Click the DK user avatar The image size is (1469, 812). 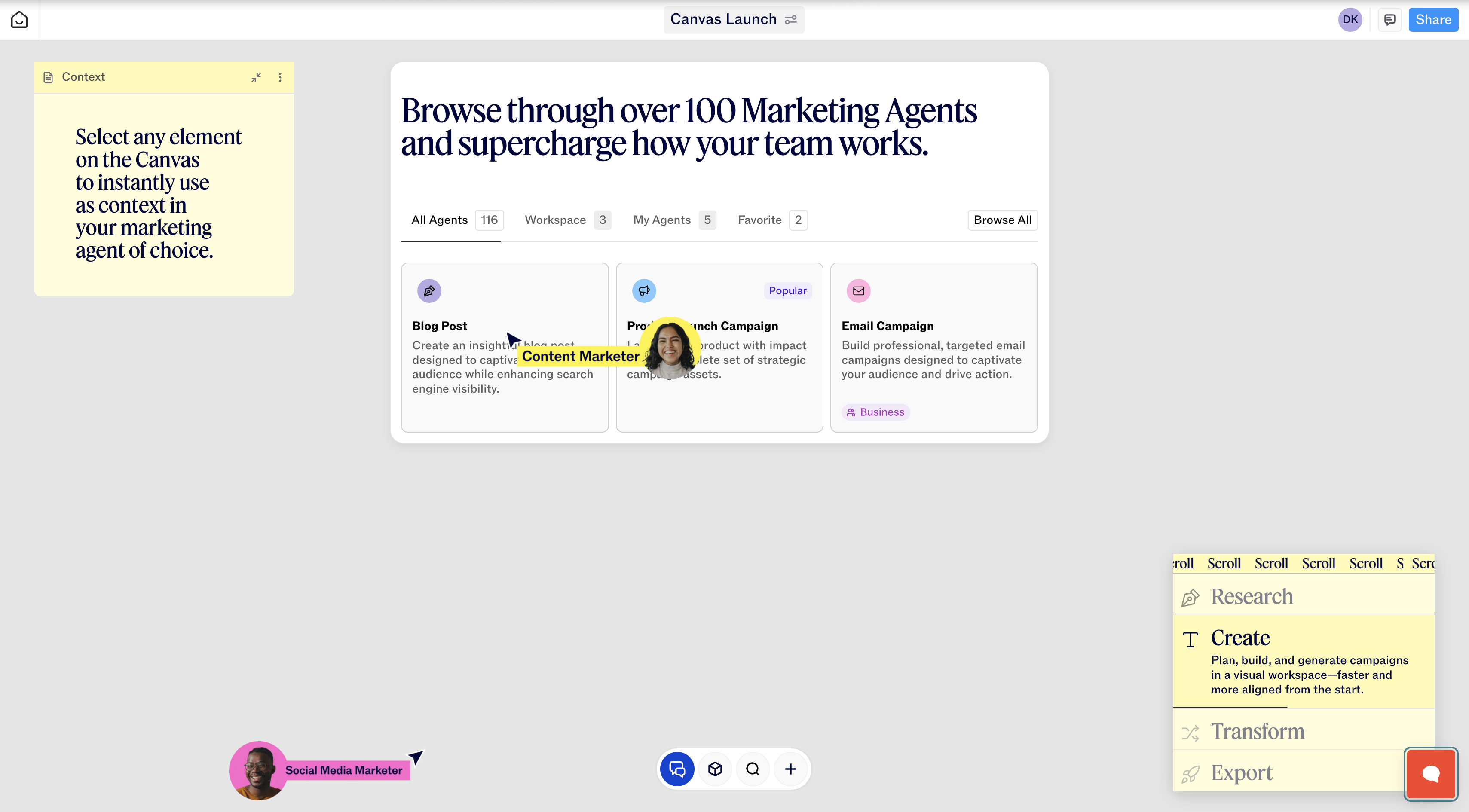pyautogui.click(x=1350, y=20)
